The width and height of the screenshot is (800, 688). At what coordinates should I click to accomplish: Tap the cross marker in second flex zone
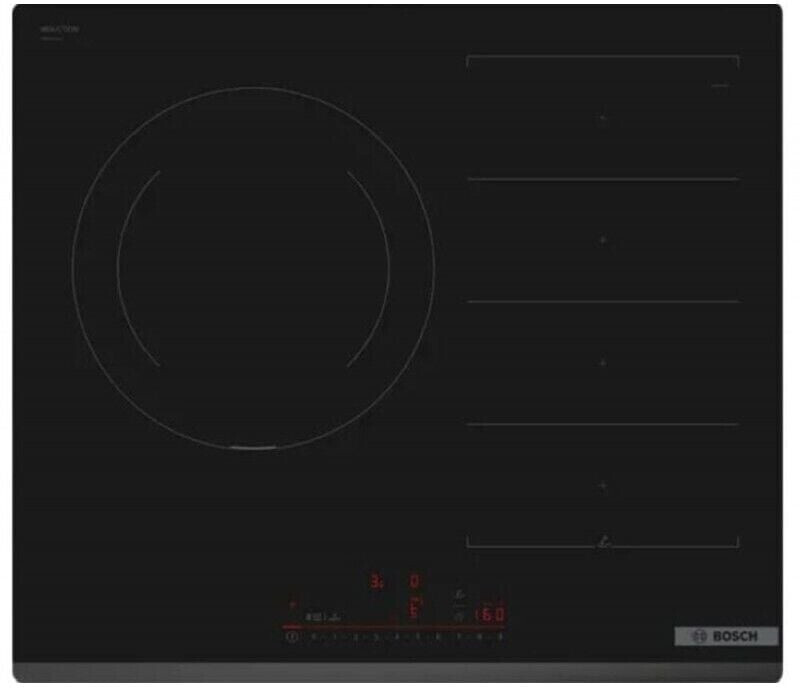[603, 240]
